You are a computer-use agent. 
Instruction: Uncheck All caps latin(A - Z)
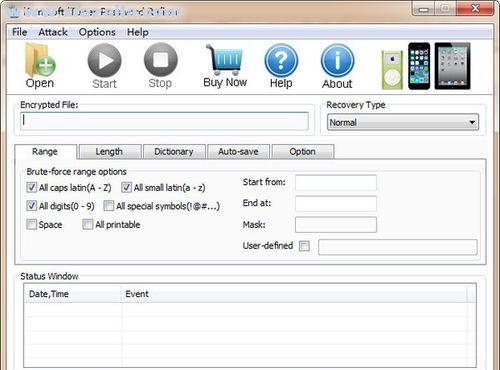pyautogui.click(x=32, y=187)
